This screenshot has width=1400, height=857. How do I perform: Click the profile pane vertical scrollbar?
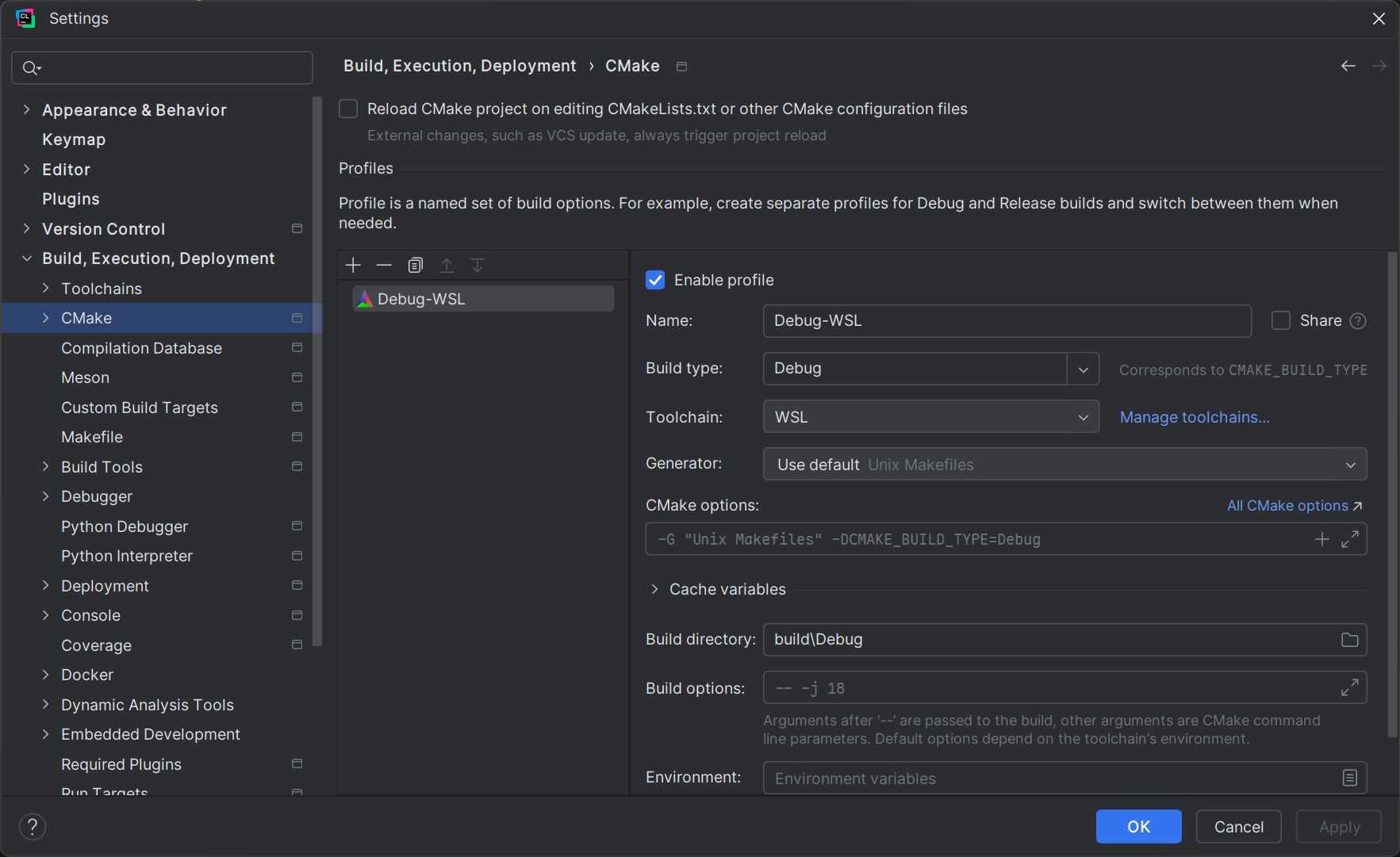pyautogui.click(x=1392, y=495)
